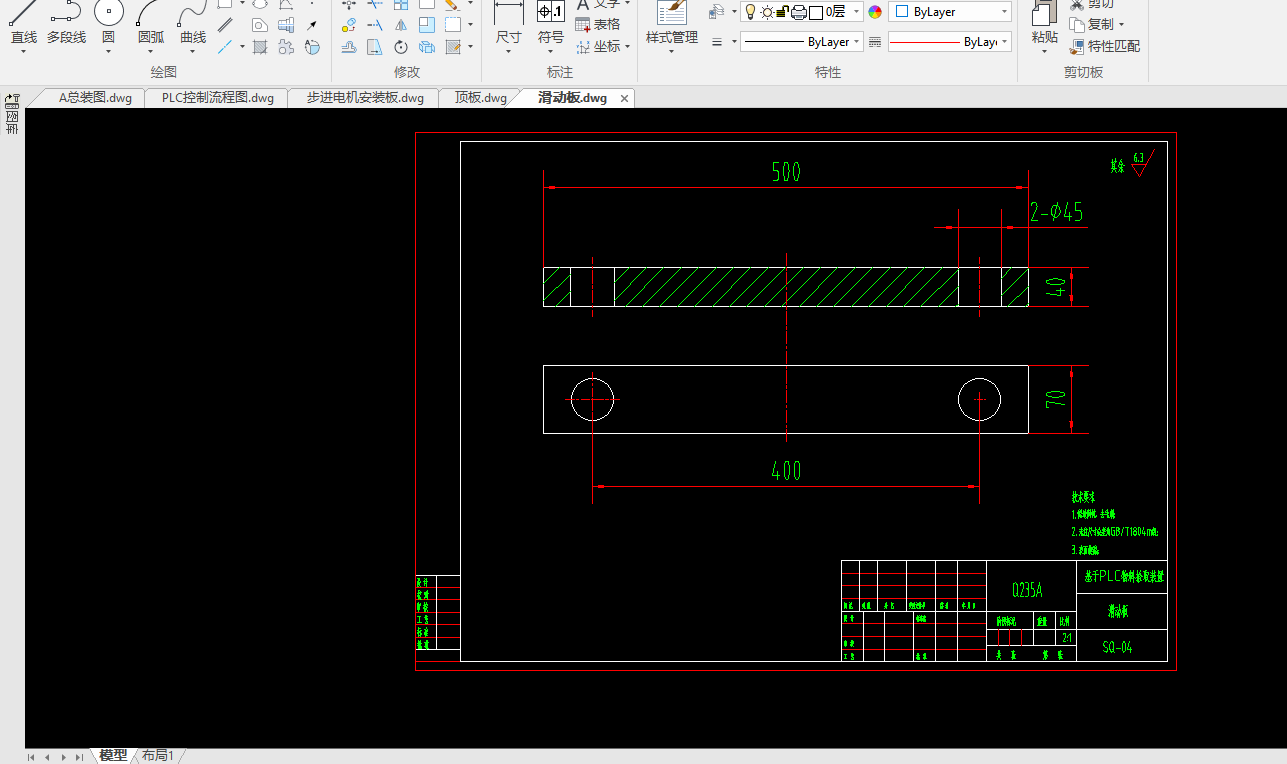
Task: Click the rotate tool in the 修改 panel
Action: click(401, 46)
